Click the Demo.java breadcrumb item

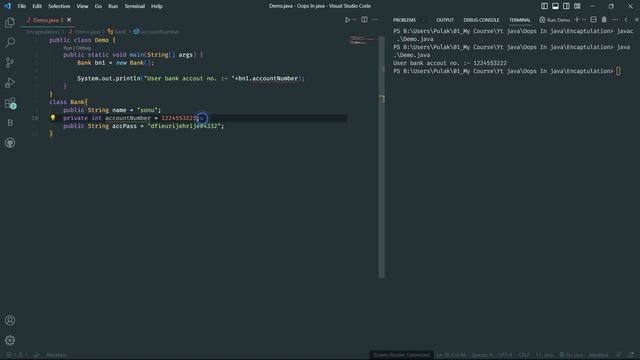coord(84,31)
